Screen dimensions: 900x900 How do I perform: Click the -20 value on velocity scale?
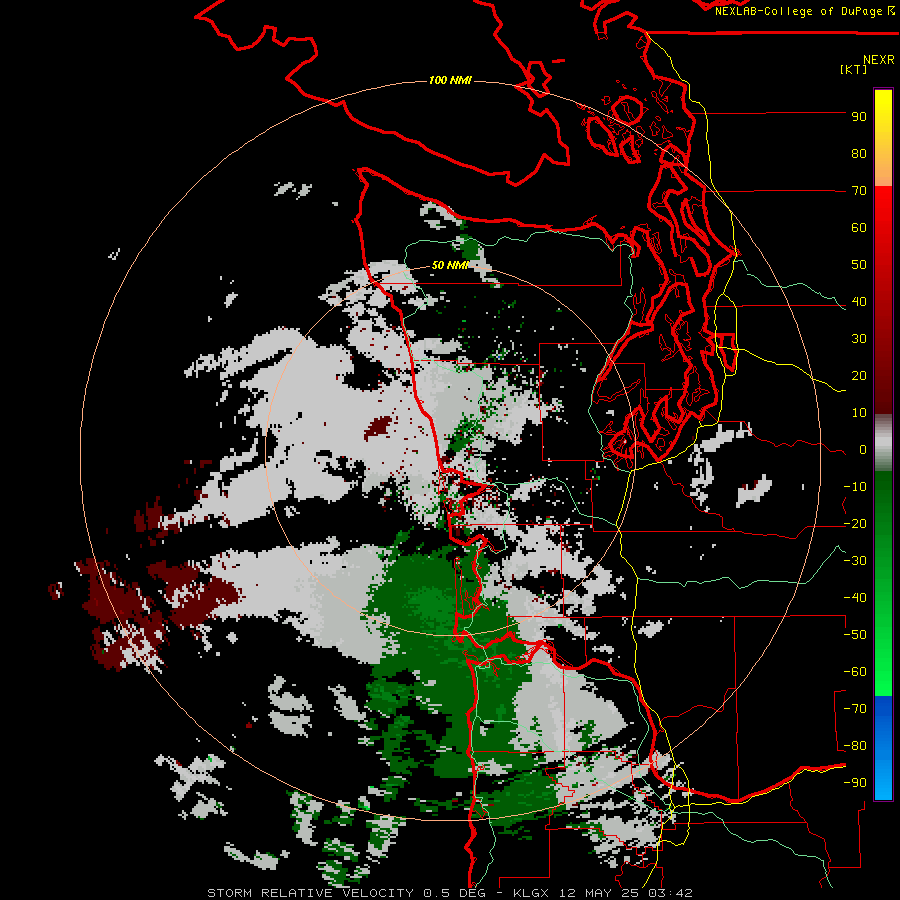click(x=855, y=524)
